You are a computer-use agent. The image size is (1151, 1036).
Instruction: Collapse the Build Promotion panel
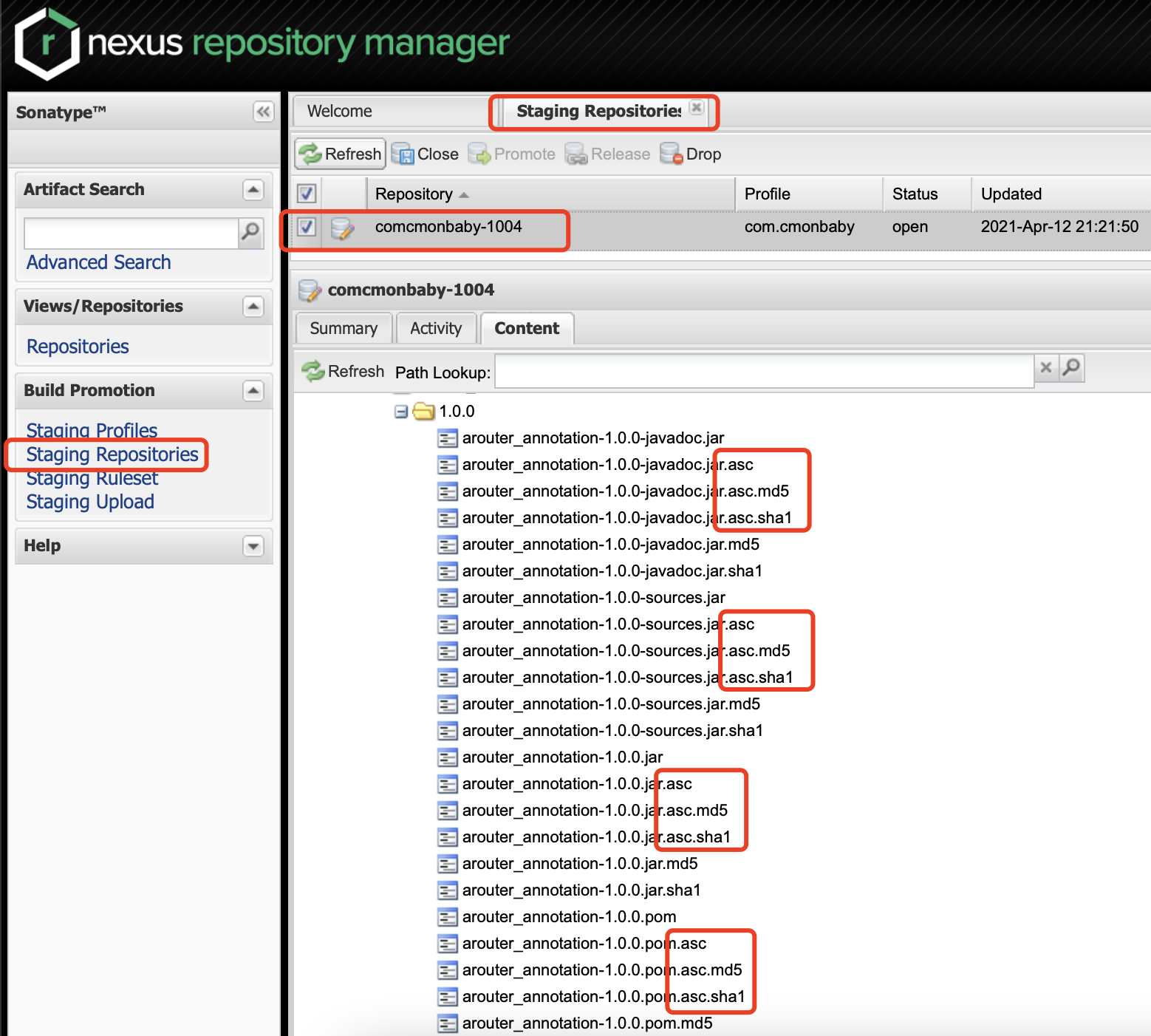point(253,391)
